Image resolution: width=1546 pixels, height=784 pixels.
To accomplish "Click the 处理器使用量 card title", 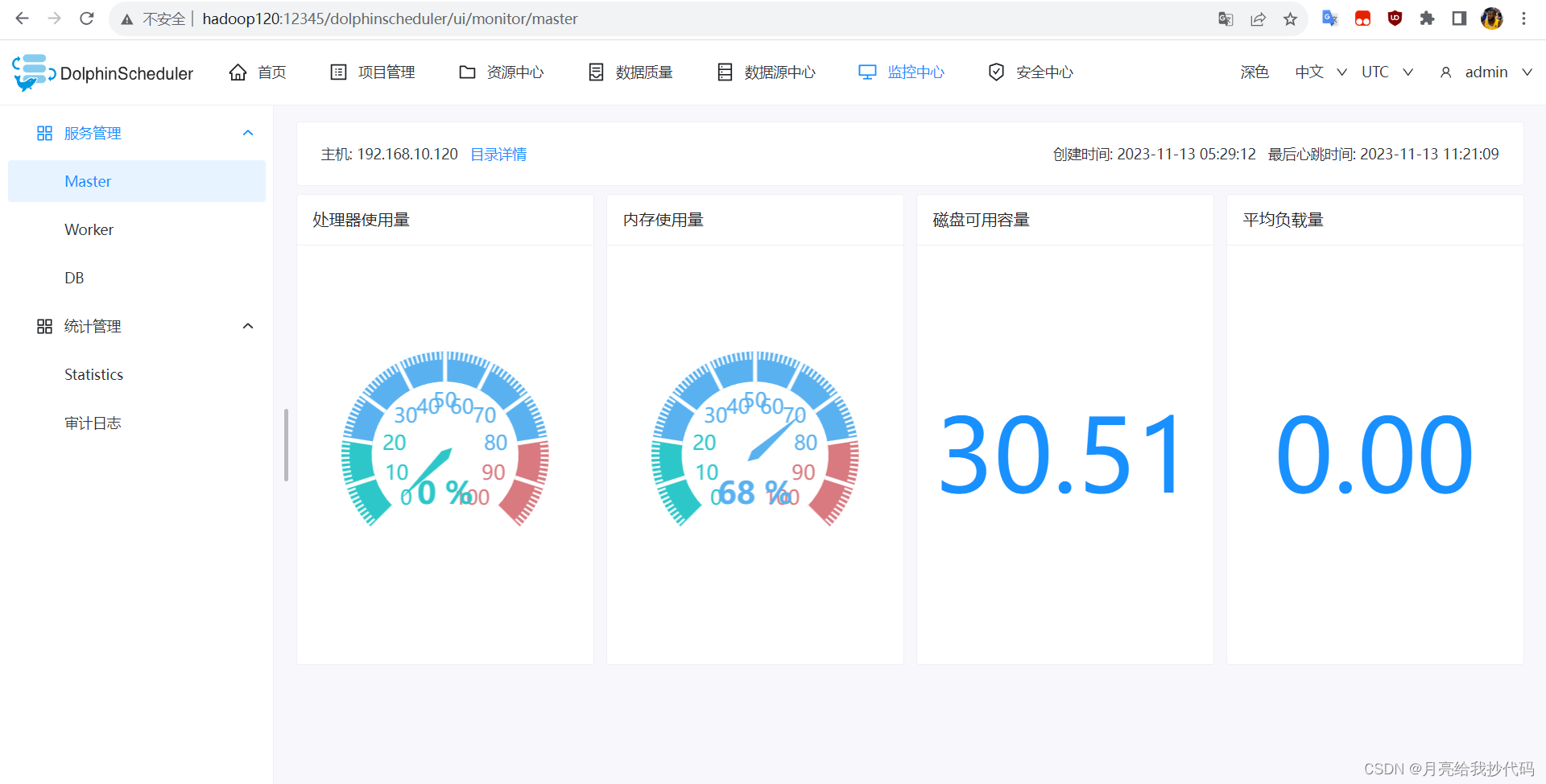I will 362,220.
